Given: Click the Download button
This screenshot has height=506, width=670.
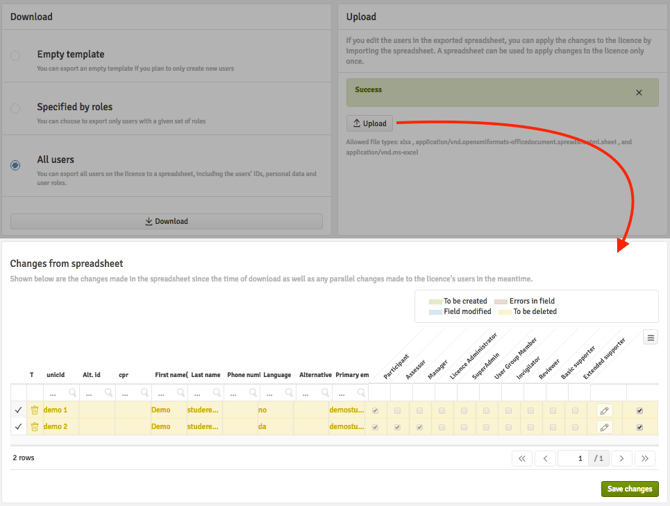Looking at the screenshot, I should (x=166, y=221).
